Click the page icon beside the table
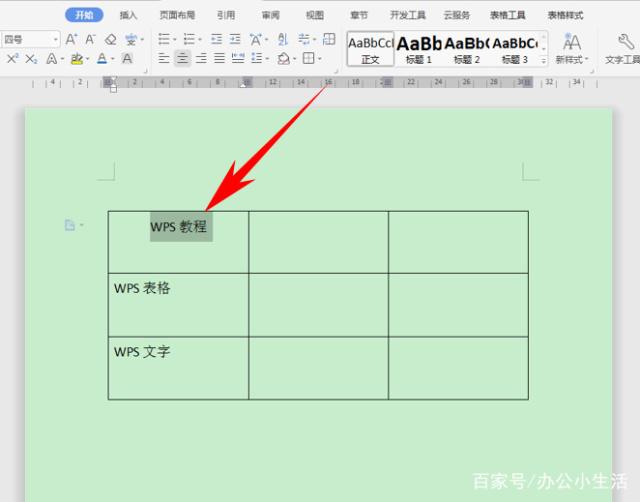The width and height of the screenshot is (640, 502). 70,225
